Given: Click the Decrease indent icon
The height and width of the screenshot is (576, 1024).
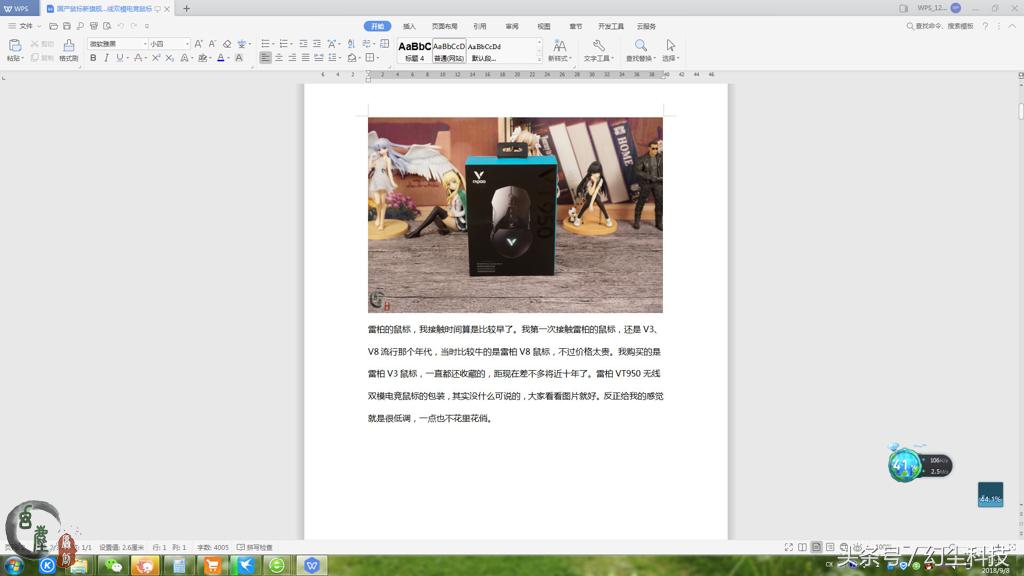Looking at the screenshot, I should (x=303, y=44).
